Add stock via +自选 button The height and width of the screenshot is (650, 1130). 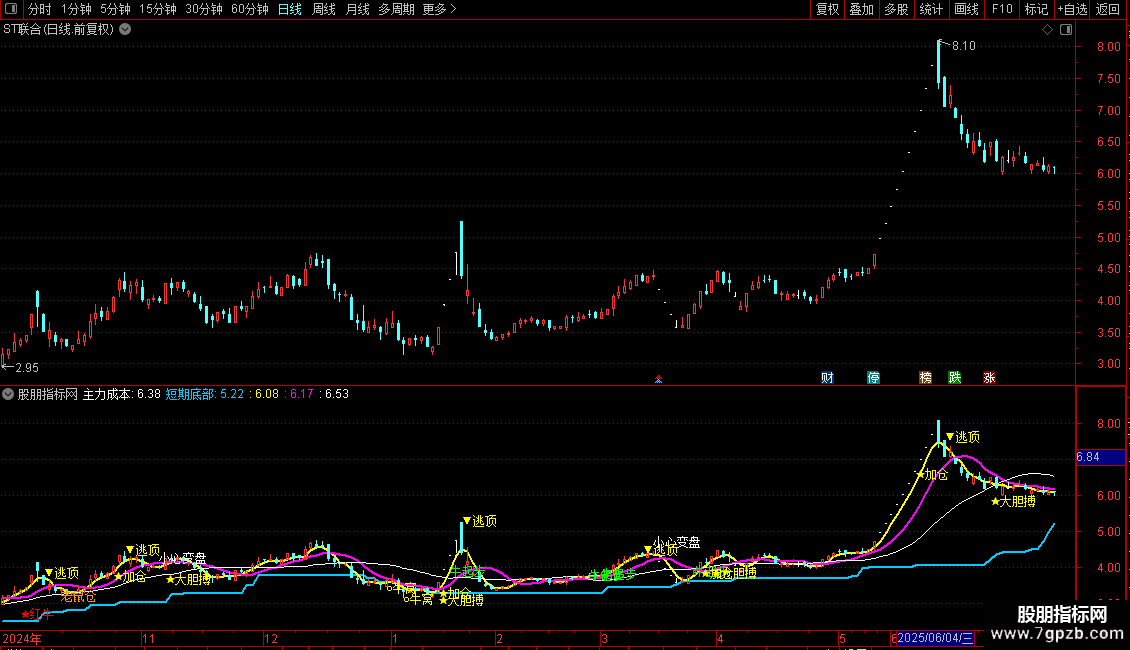1072,9
